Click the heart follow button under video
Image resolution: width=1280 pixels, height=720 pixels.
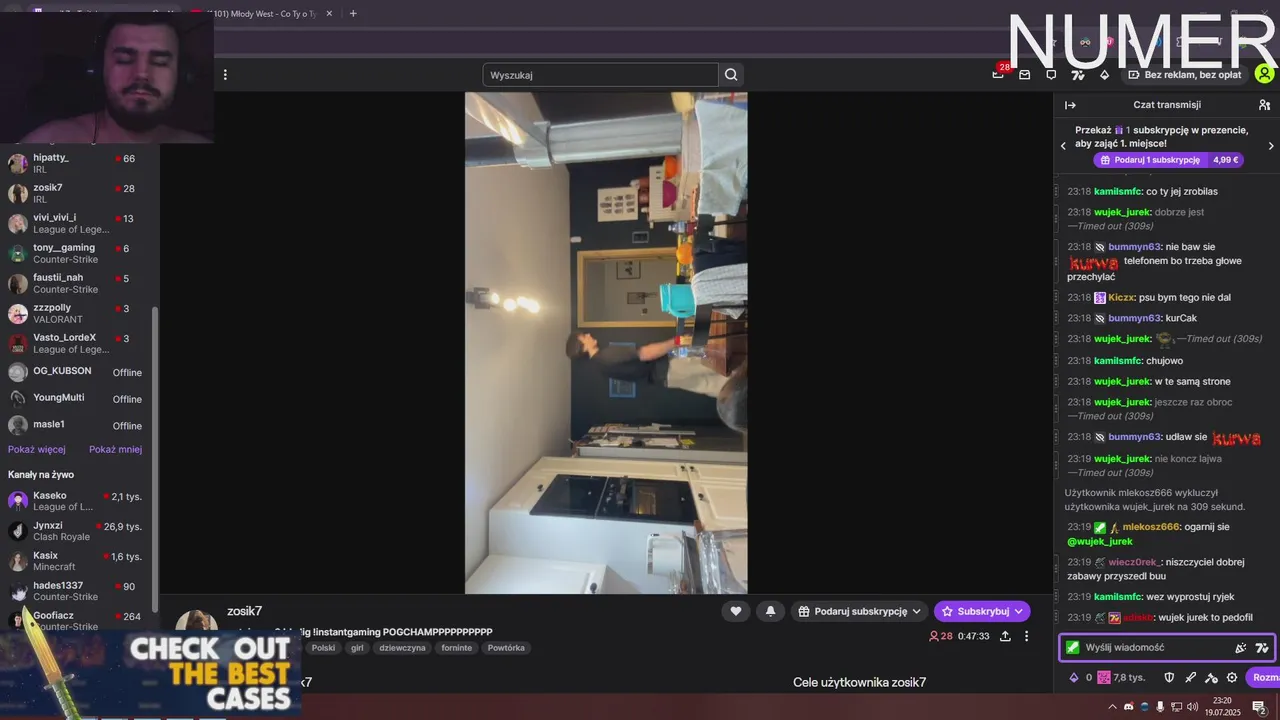736,611
